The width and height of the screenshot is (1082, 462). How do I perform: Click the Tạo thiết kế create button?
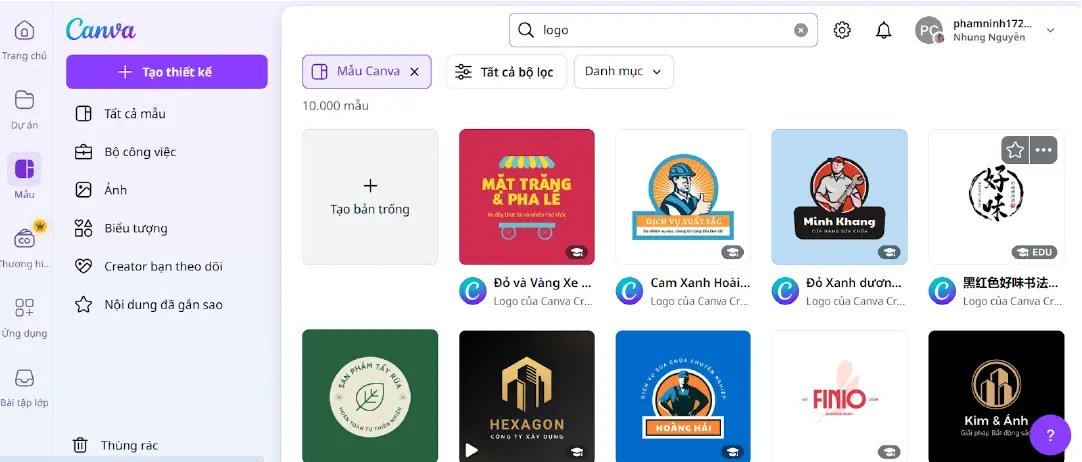click(167, 72)
